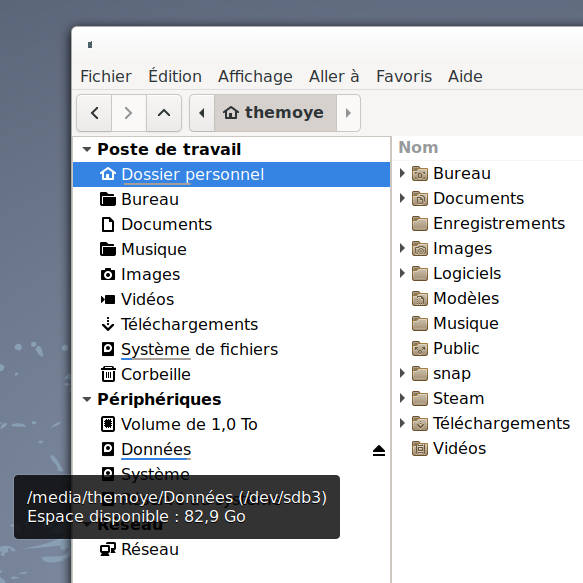Open the Affichage menu
This screenshot has height=583, width=583.
(255, 76)
